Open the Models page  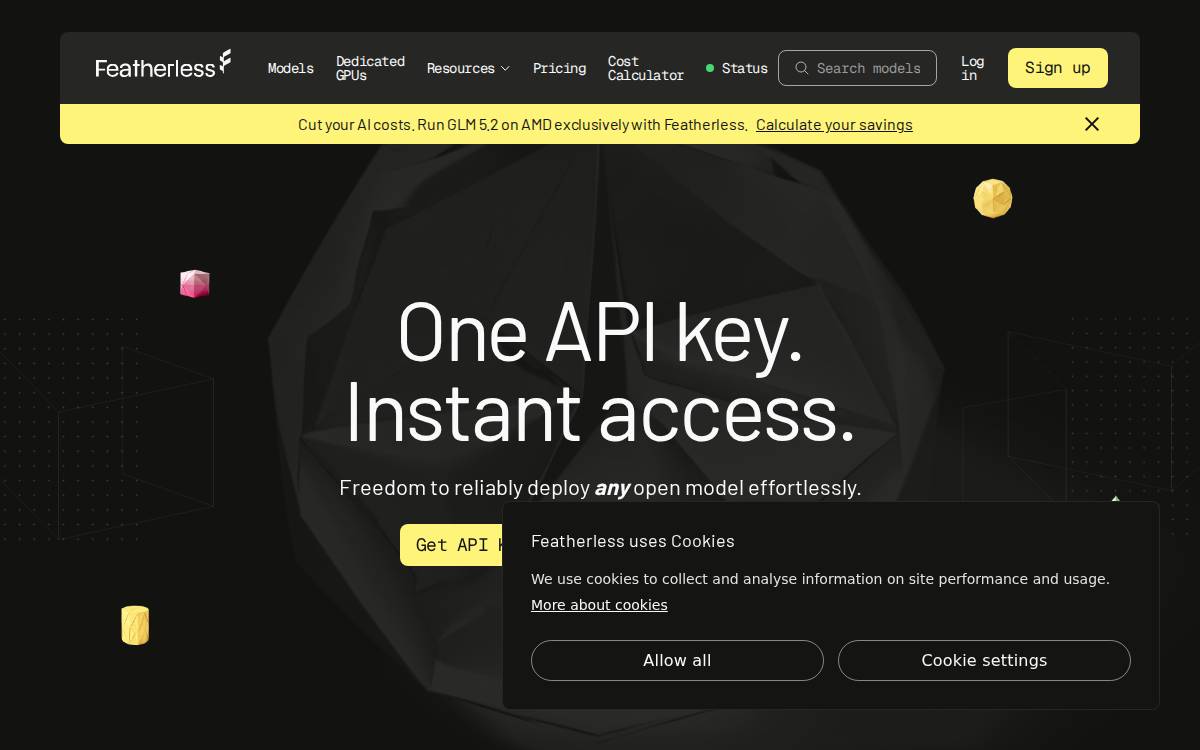point(291,68)
